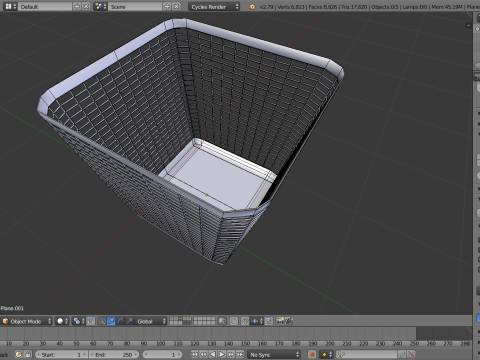Viewport: 480px width, 360px height.
Task: Click the OpenGL render animation icon
Action: 289,321
